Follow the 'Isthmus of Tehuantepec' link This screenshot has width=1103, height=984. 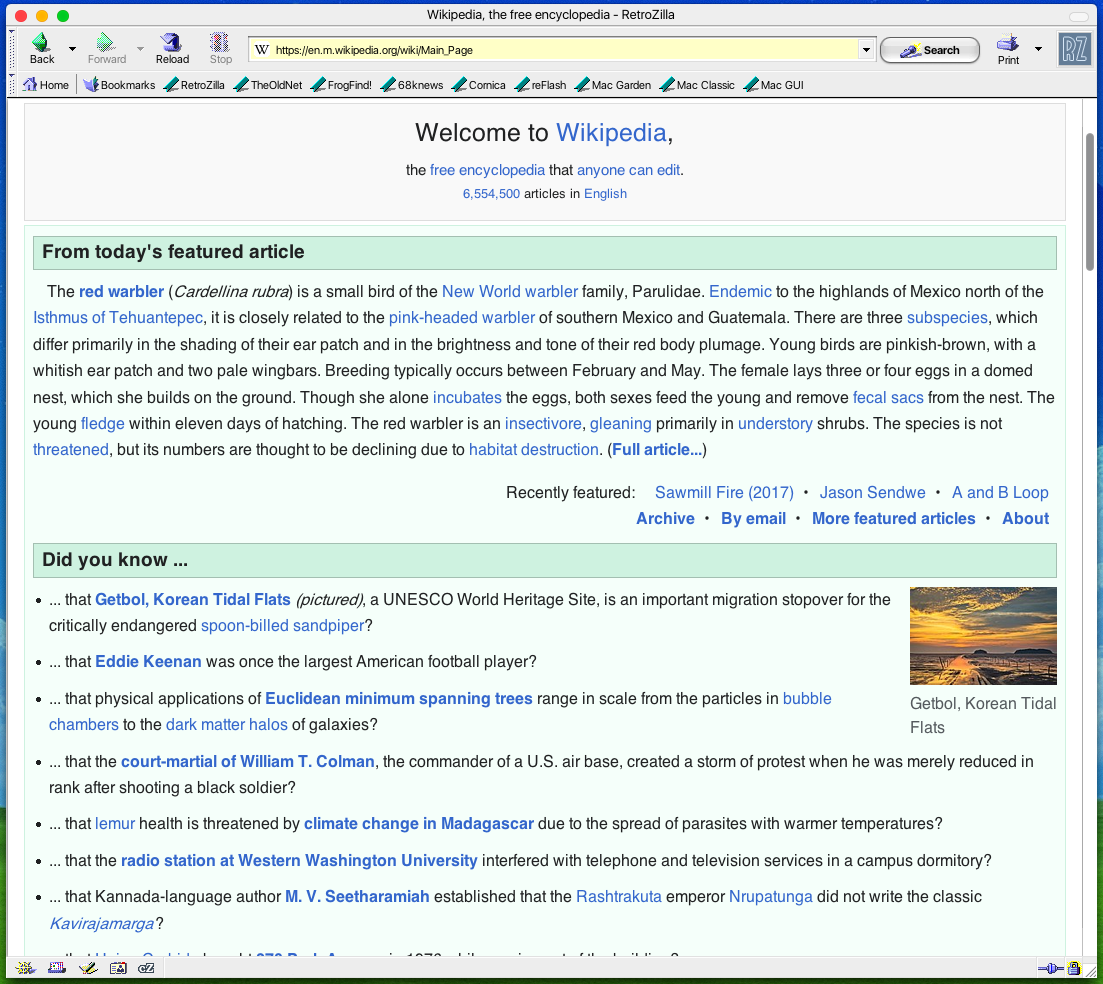pos(117,317)
